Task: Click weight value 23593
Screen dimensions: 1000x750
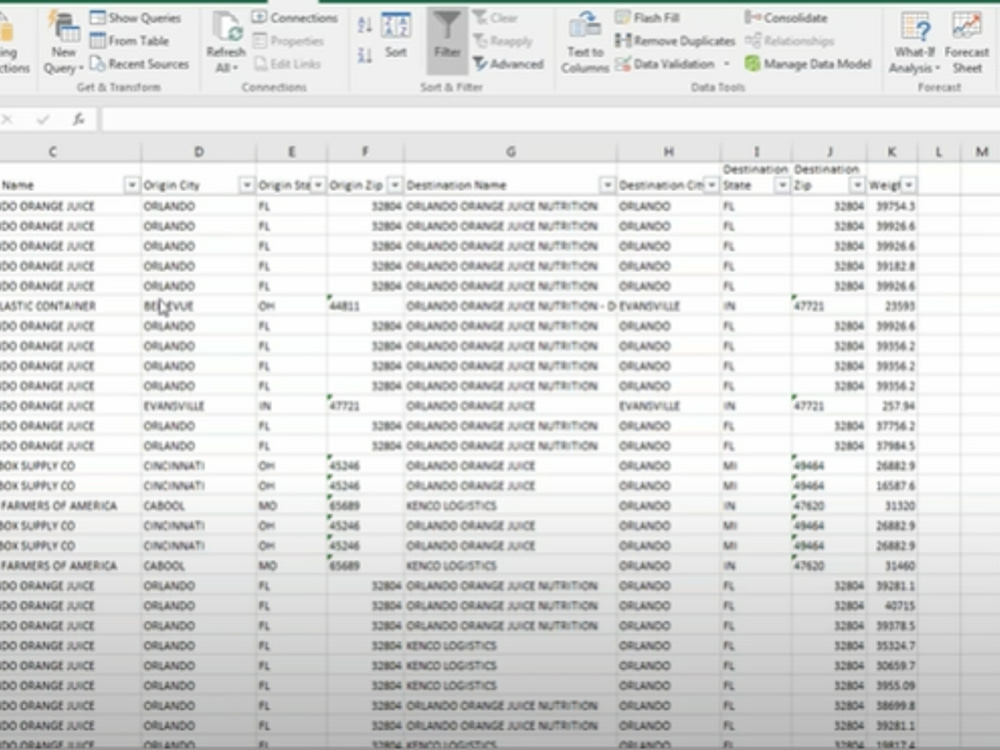Action: [x=892, y=306]
